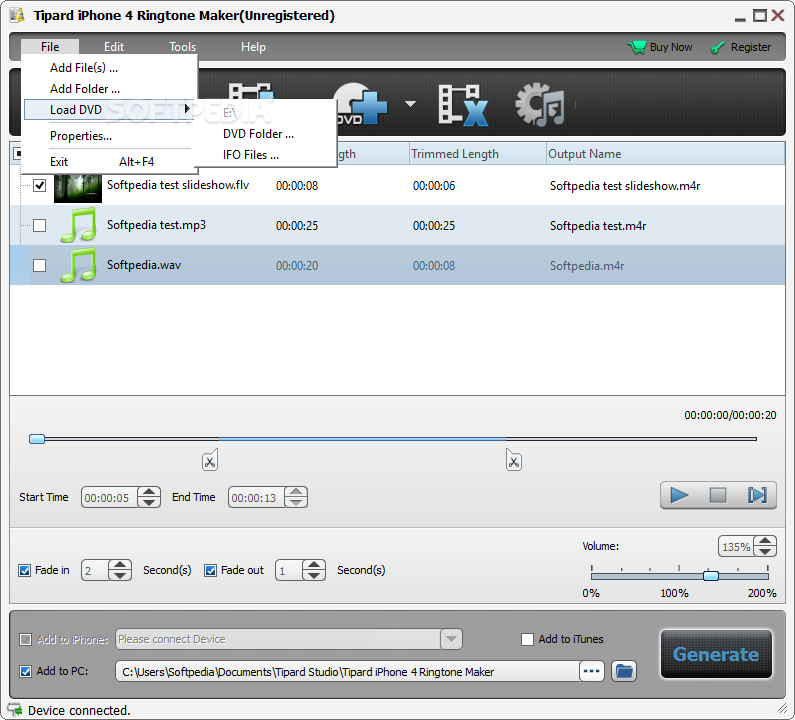Open the gear and music note preferences icon

(539, 105)
